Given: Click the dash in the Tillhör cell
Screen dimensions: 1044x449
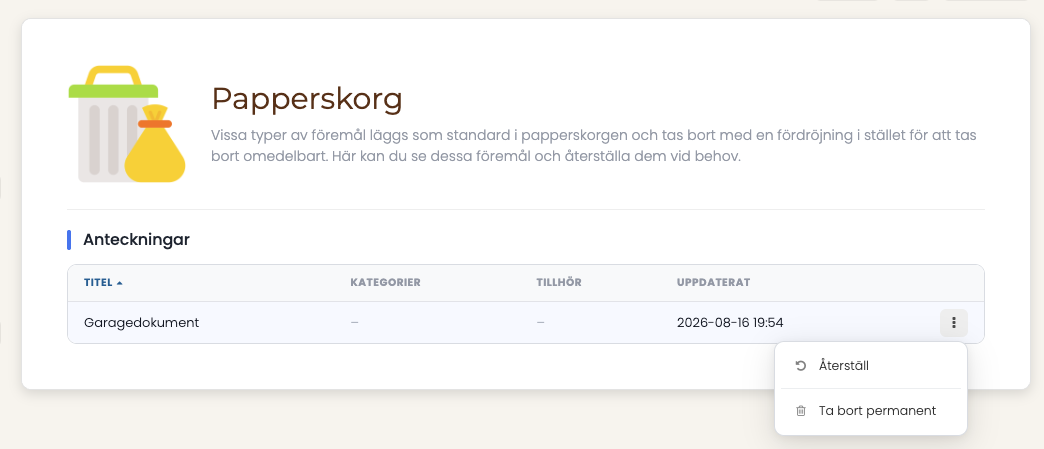Looking at the screenshot, I should click(x=540, y=323).
